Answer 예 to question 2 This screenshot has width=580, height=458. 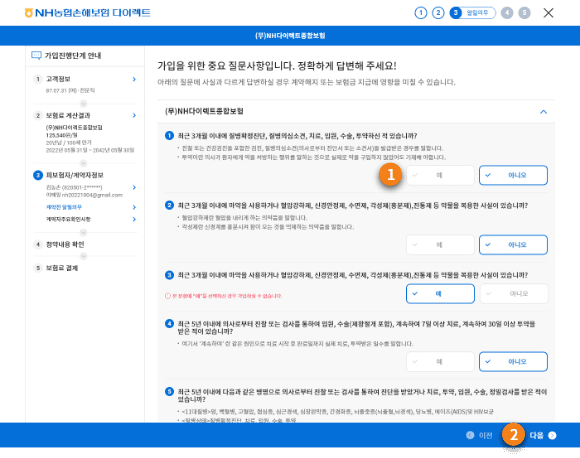[x=440, y=245]
